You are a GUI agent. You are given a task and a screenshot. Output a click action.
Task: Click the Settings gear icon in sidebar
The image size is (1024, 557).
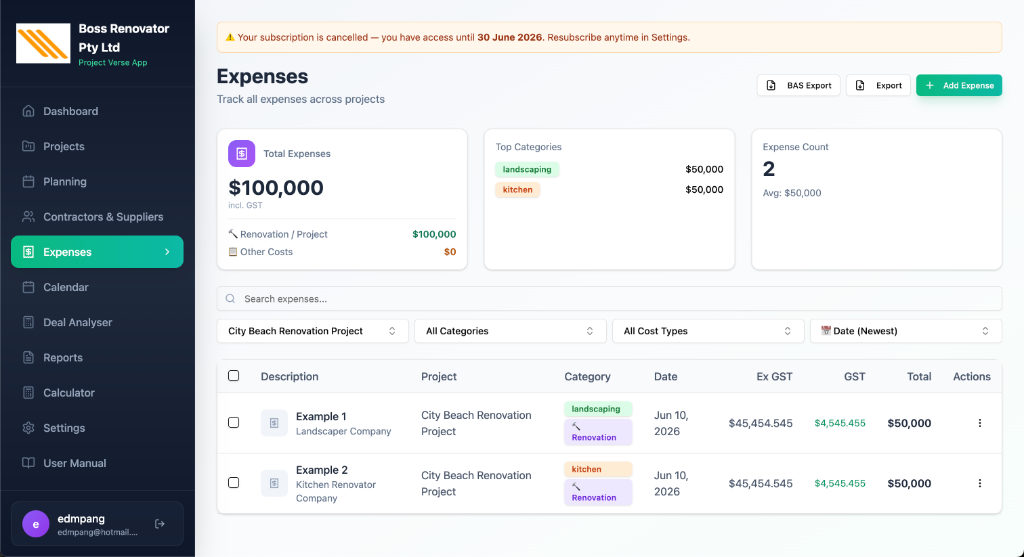pyautogui.click(x=28, y=428)
